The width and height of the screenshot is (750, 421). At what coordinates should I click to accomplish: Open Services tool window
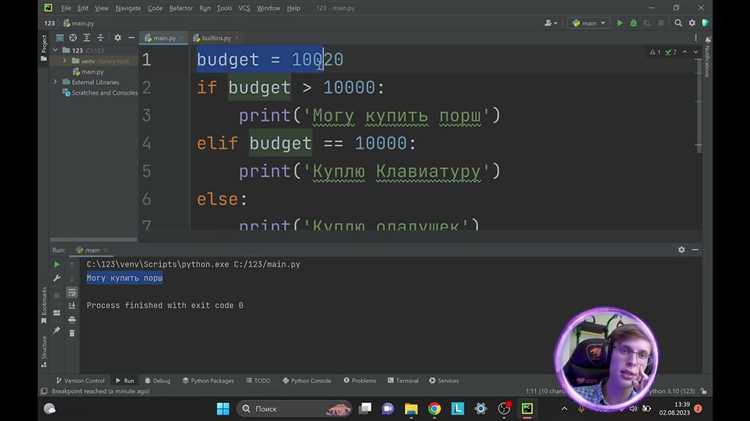[x=444, y=381]
